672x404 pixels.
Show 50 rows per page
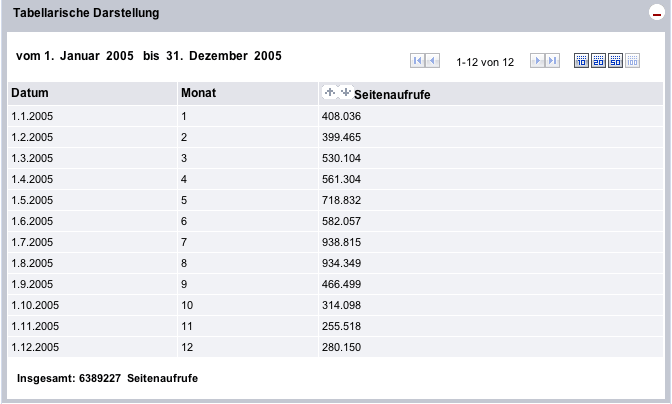615,61
